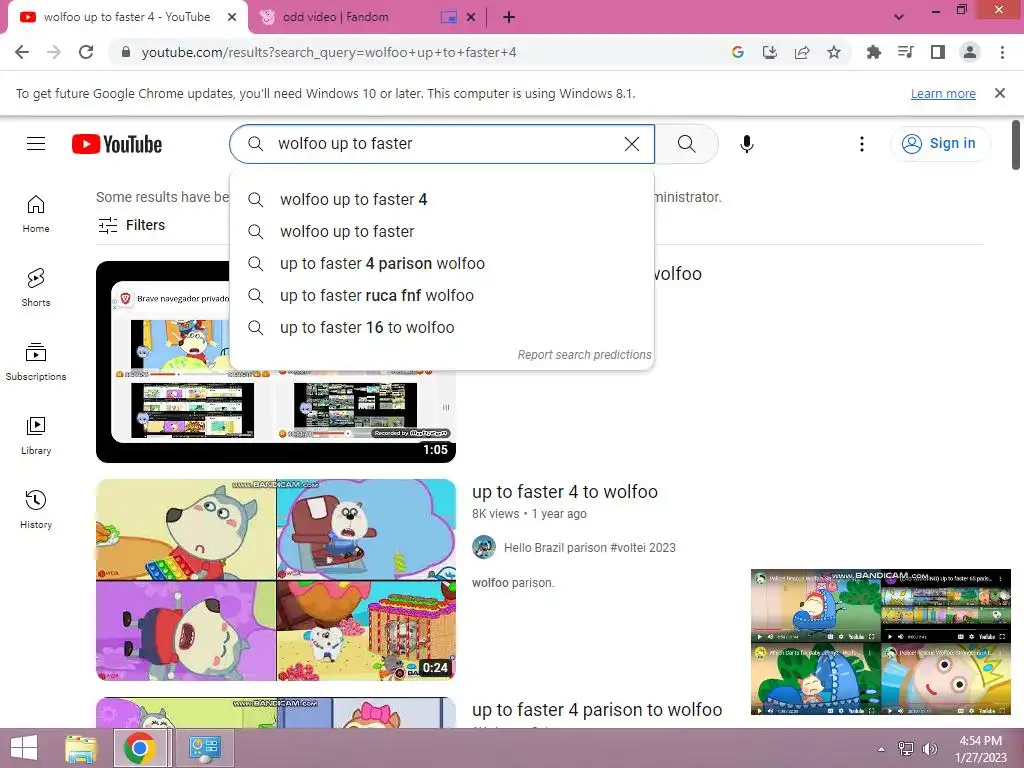Open the media control icon in the toolbar
1024x768 pixels.
pyautogui.click(x=906, y=52)
